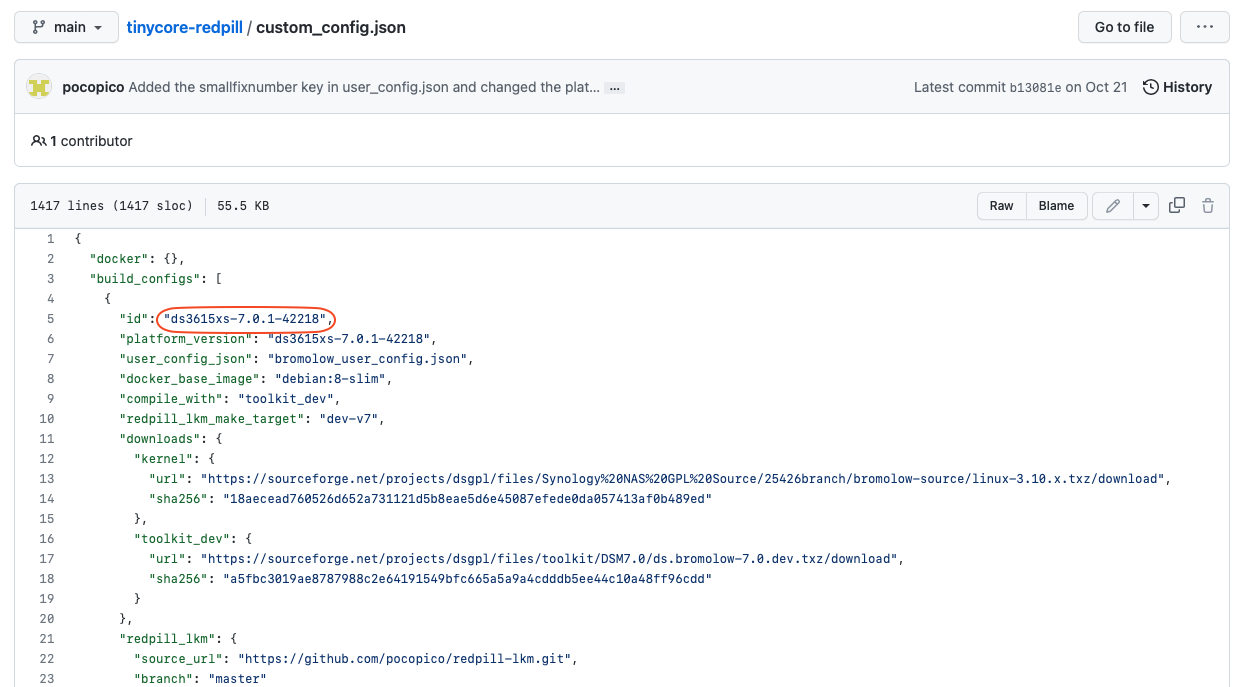View file History

pos(1187,87)
